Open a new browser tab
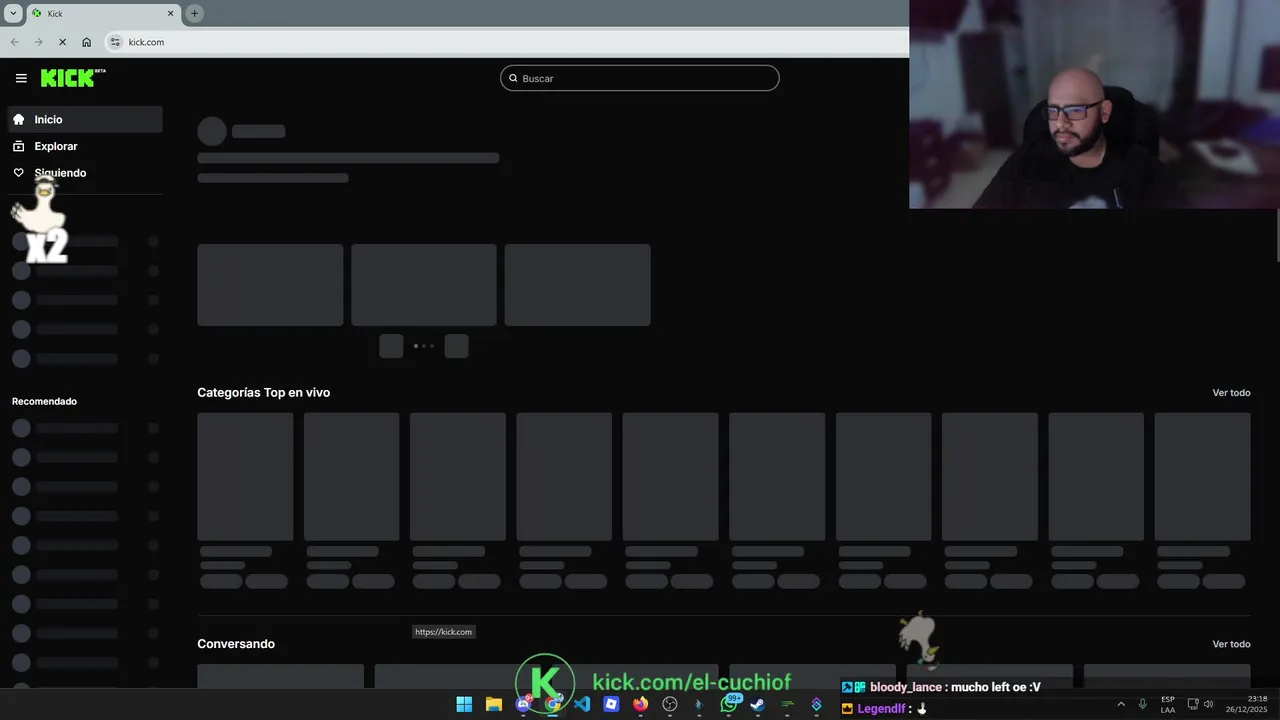The height and width of the screenshot is (720, 1280). pos(194,13)
